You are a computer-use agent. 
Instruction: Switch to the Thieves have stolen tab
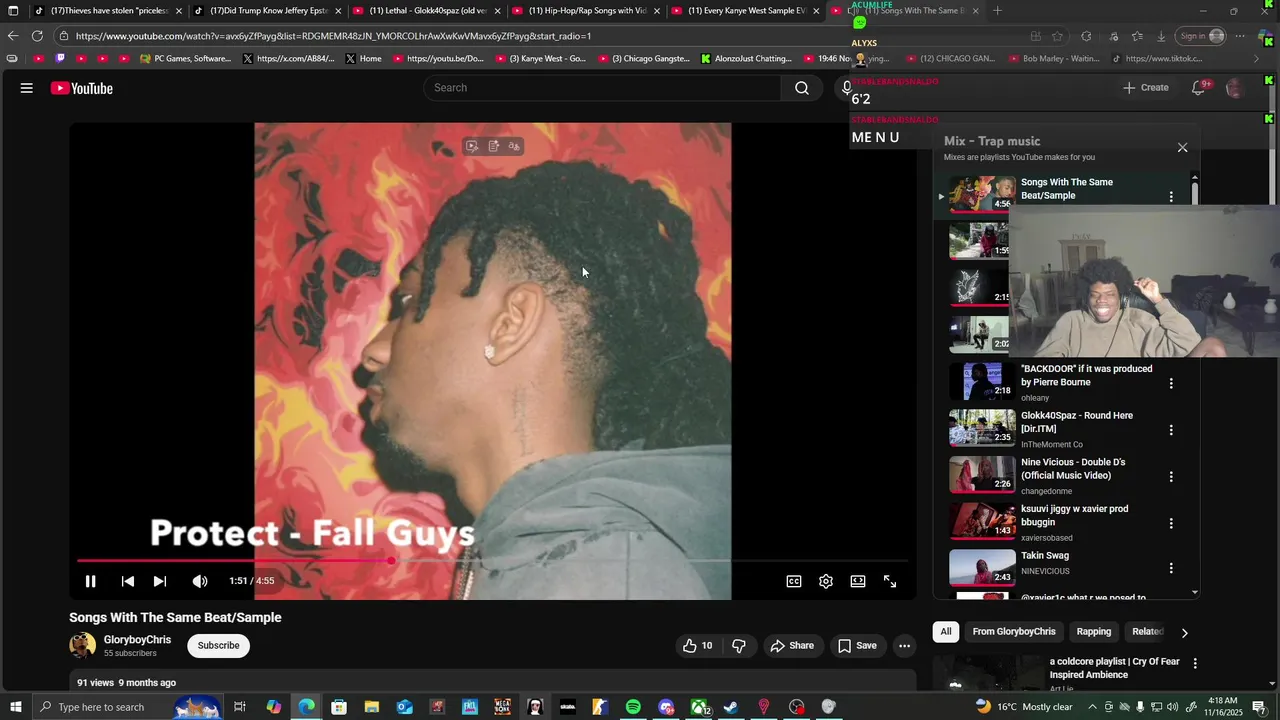coord(109,11)
